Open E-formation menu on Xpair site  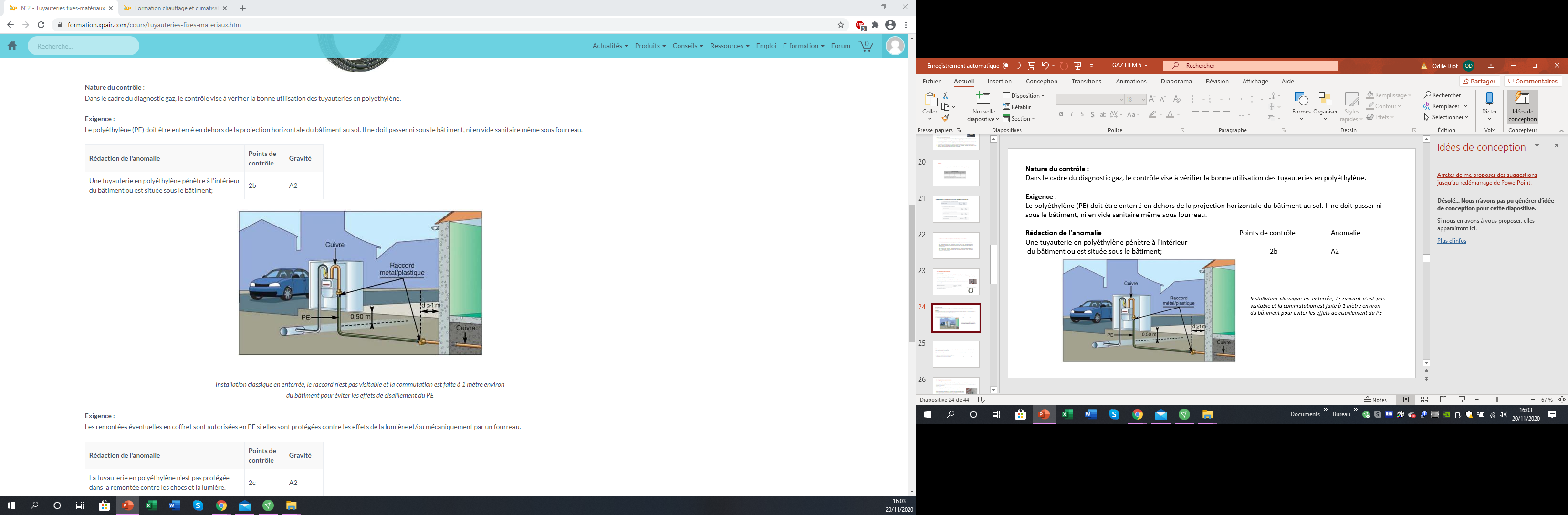(x=804, y=46)
